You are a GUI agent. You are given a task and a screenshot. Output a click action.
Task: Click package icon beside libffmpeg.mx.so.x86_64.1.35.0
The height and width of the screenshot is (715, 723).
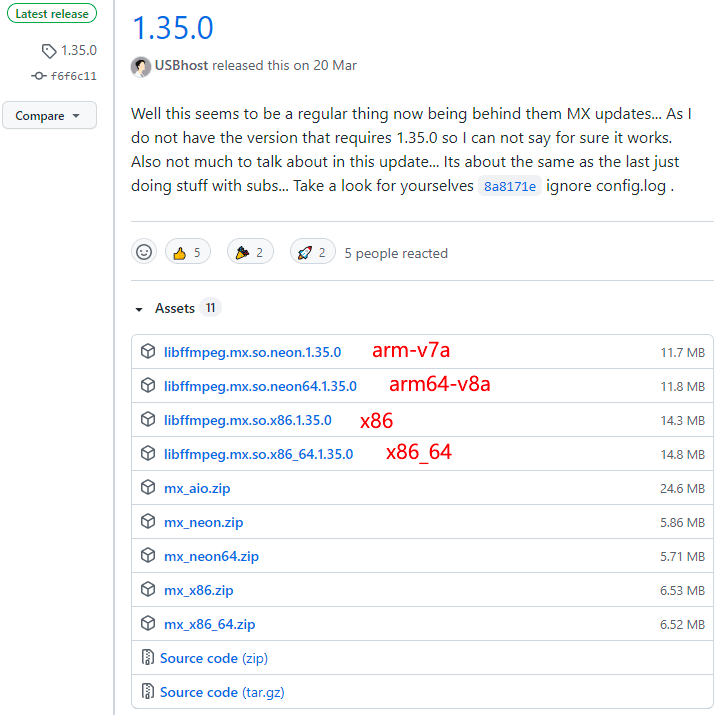(x=148, y=454)
